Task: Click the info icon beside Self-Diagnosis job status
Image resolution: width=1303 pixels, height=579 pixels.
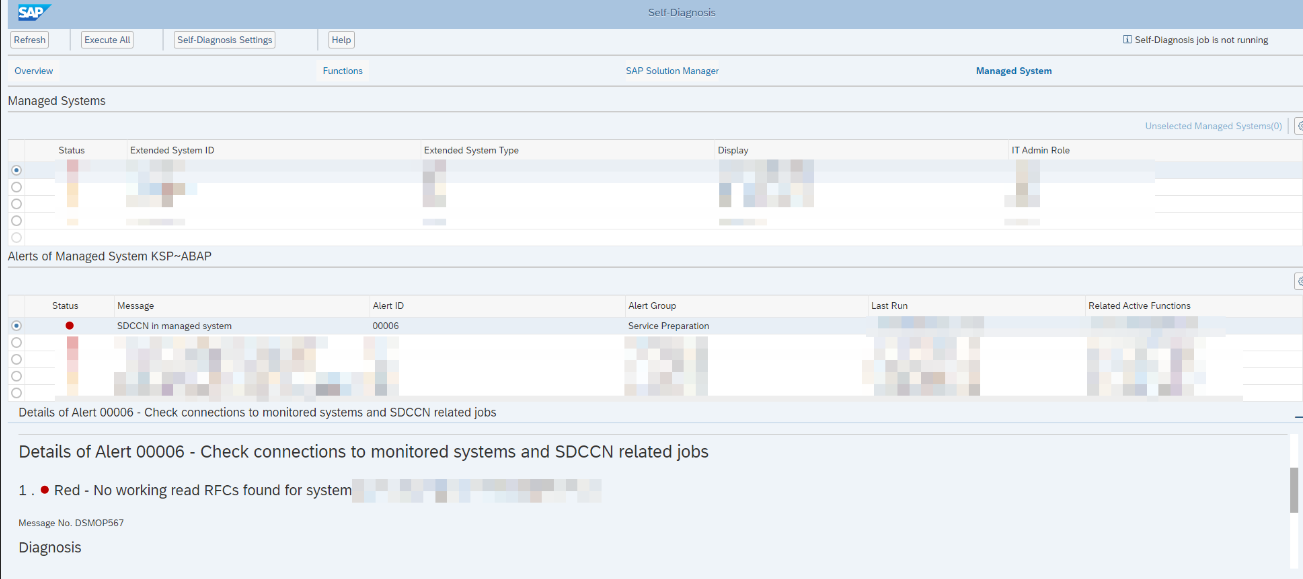Action: [1127, 40]
